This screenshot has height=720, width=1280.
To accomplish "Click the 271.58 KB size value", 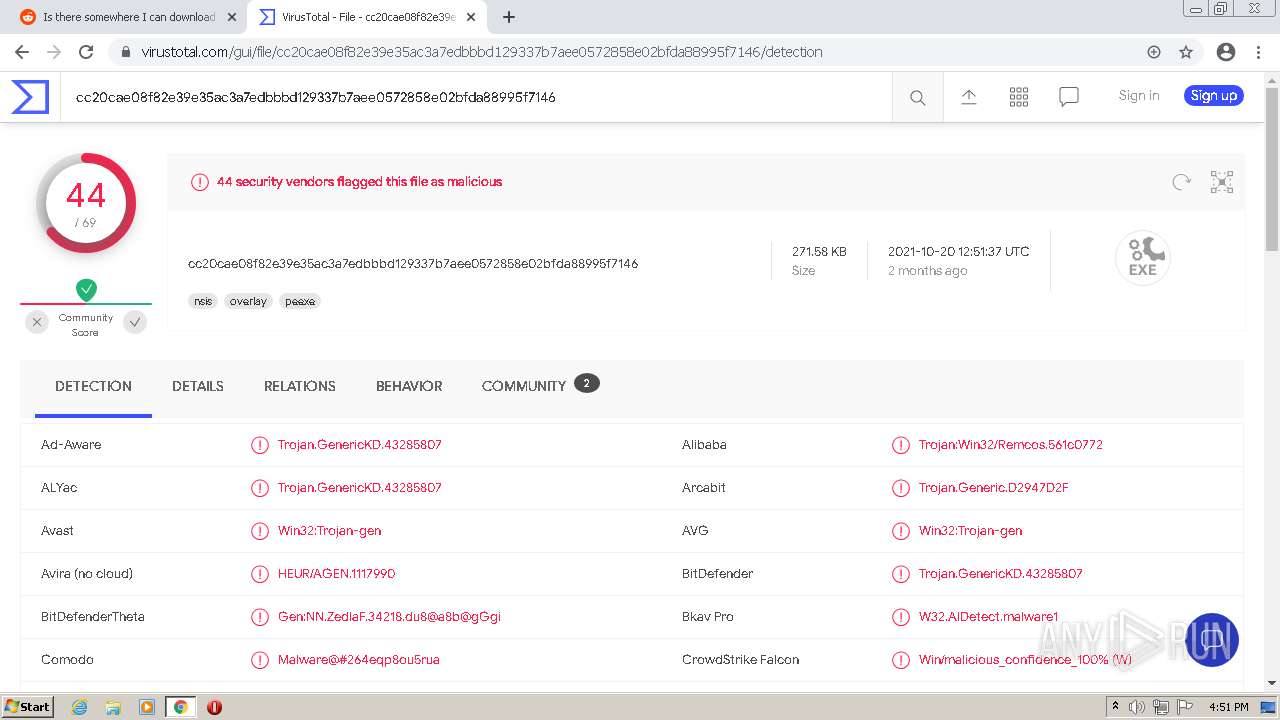I will click(x=819, y=252).
